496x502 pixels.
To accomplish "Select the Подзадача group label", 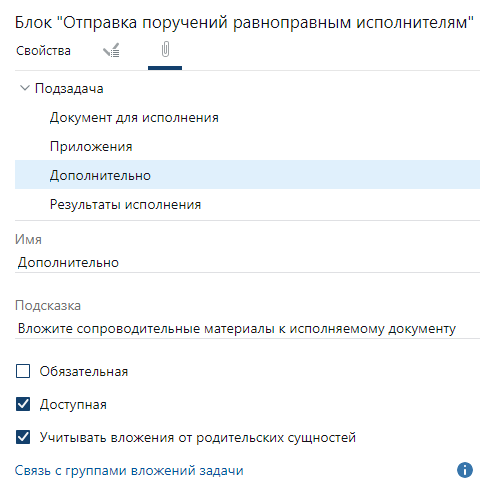I will tap(69, 89).
